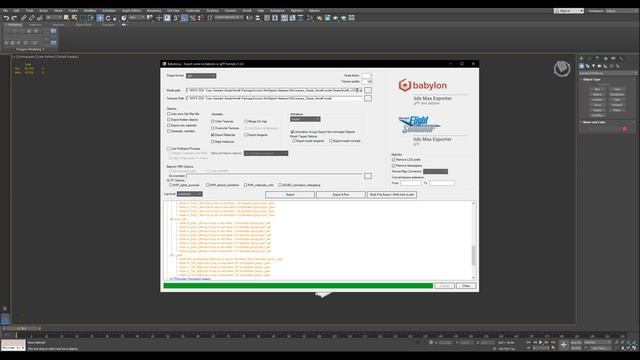The width and height of the screenshot is (640, 360).
Task: Click the time slider on the timeline
Action: [x=22, y=328]
